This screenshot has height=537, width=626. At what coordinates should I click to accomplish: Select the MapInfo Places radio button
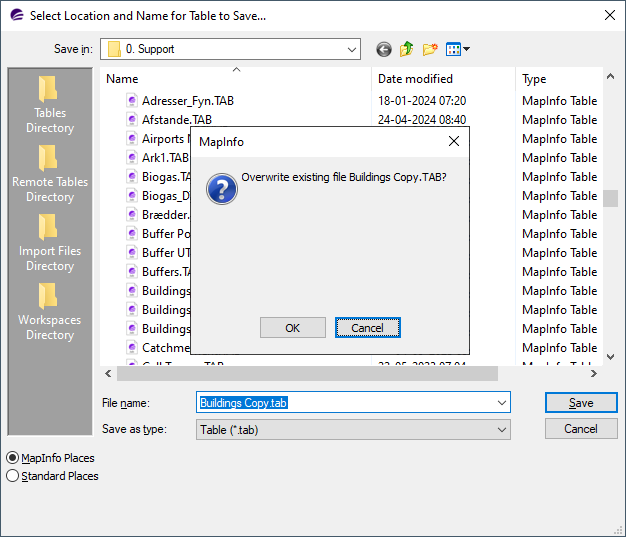point(12,458)
